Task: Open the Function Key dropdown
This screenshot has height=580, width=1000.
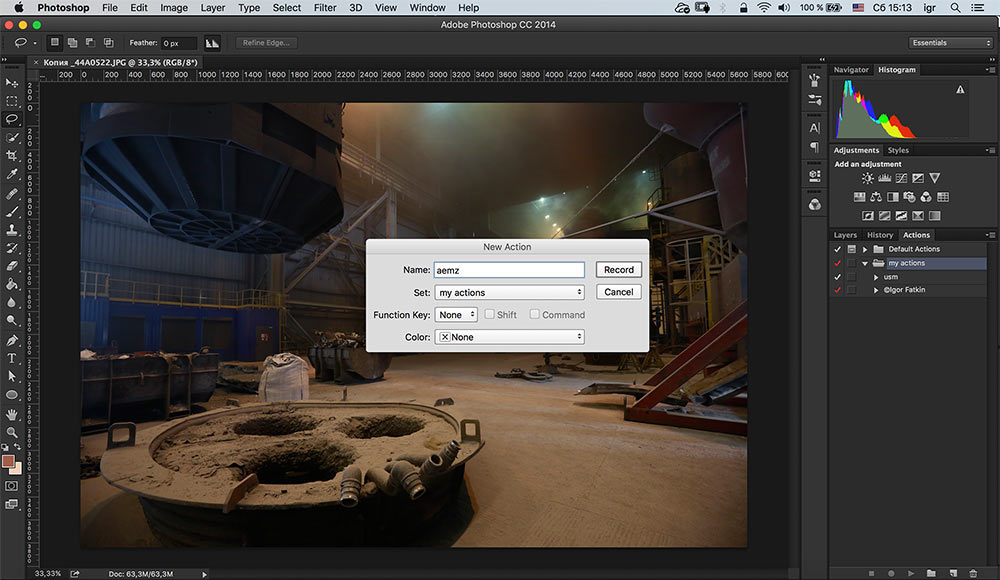Action: tap(456, 315)
